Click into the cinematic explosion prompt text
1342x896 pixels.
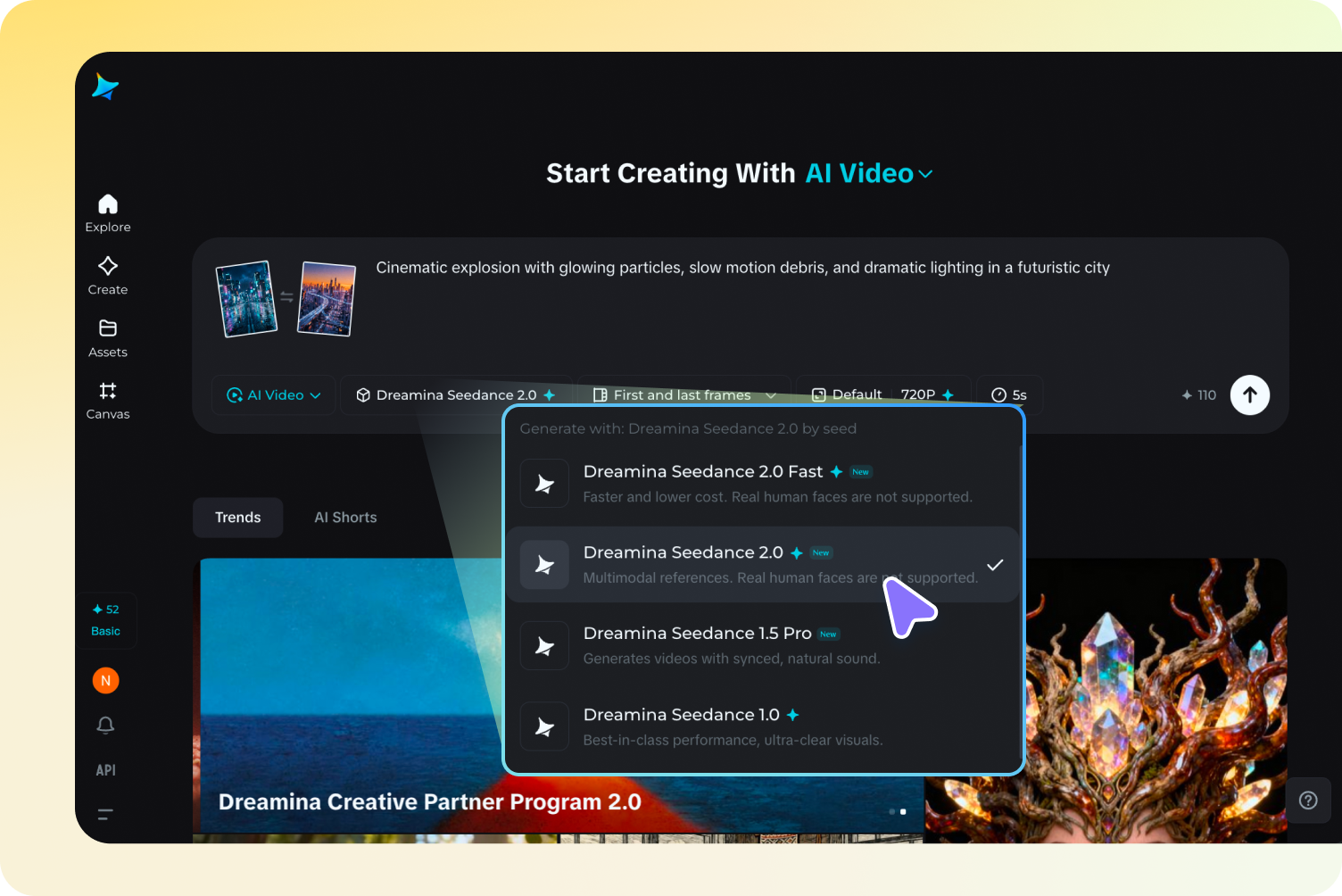(x=742, y=268)
